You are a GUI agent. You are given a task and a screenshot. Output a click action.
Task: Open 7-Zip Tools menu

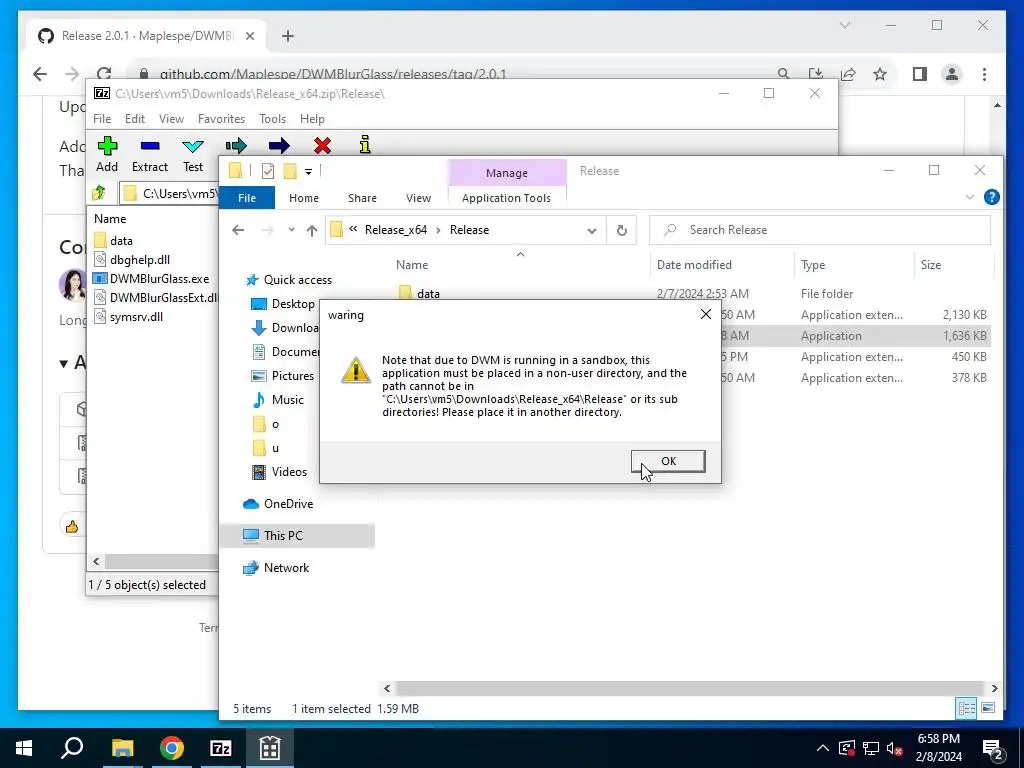click(x=272, y=119)
